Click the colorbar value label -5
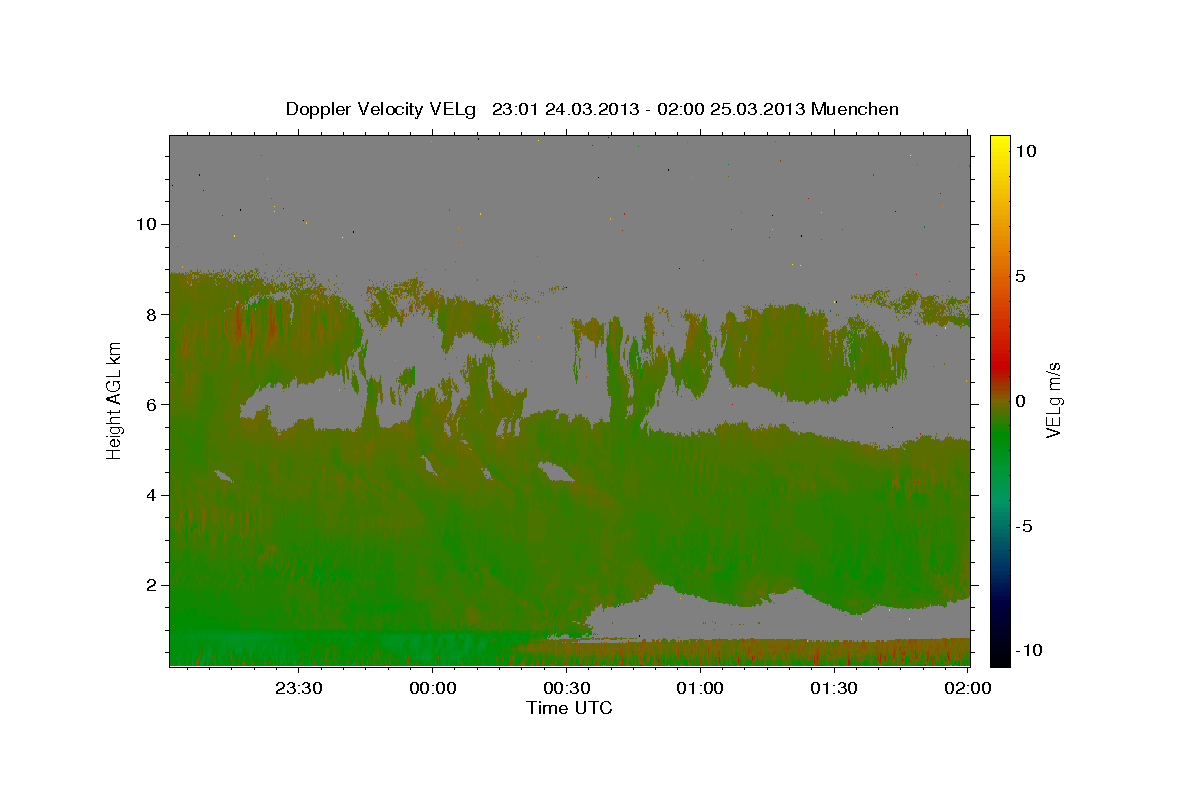Viewport: 1200px width, 800px height. point(1023,526)
